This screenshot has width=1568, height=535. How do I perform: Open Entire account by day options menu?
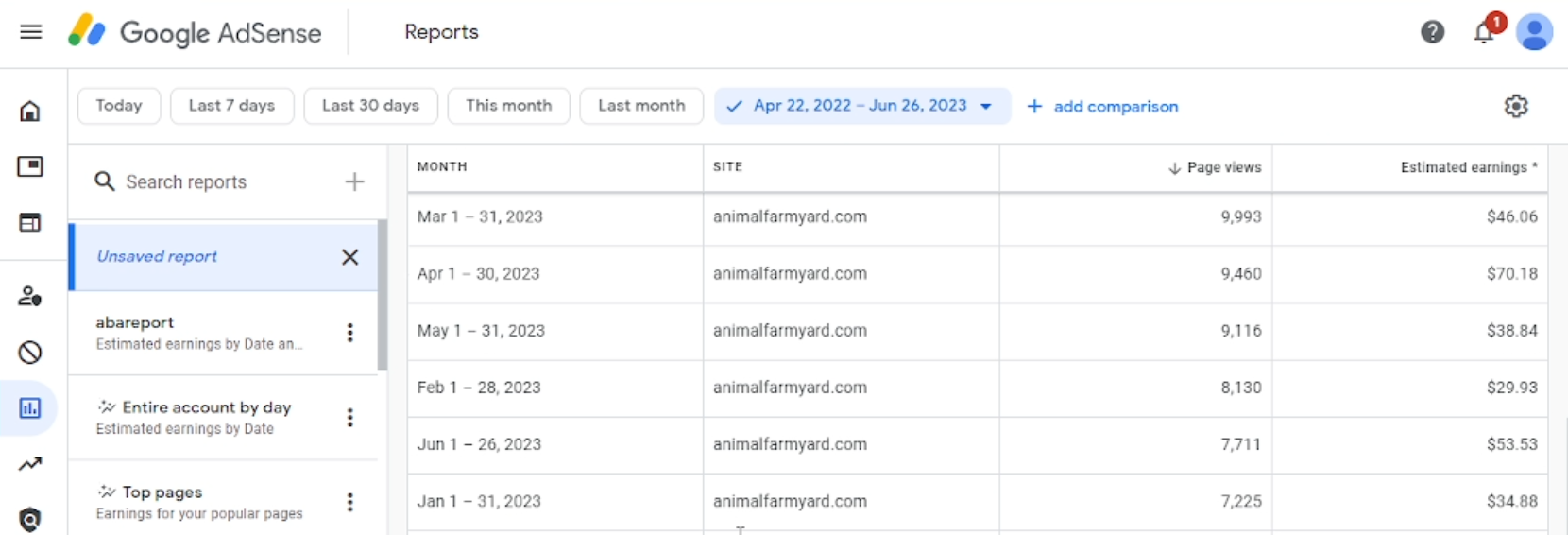pos(349,418)
